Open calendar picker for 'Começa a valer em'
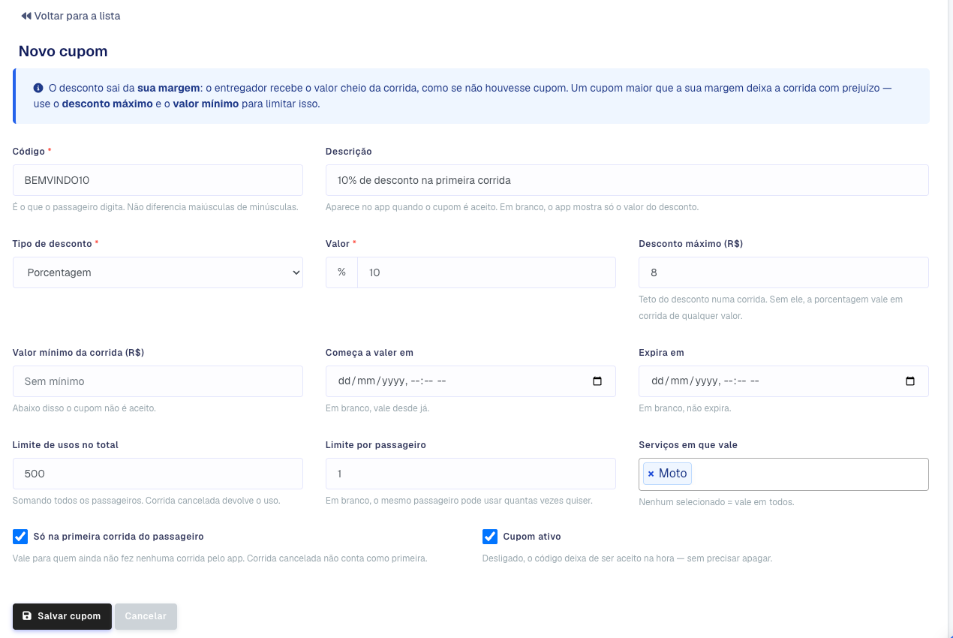 coord(597,381)
